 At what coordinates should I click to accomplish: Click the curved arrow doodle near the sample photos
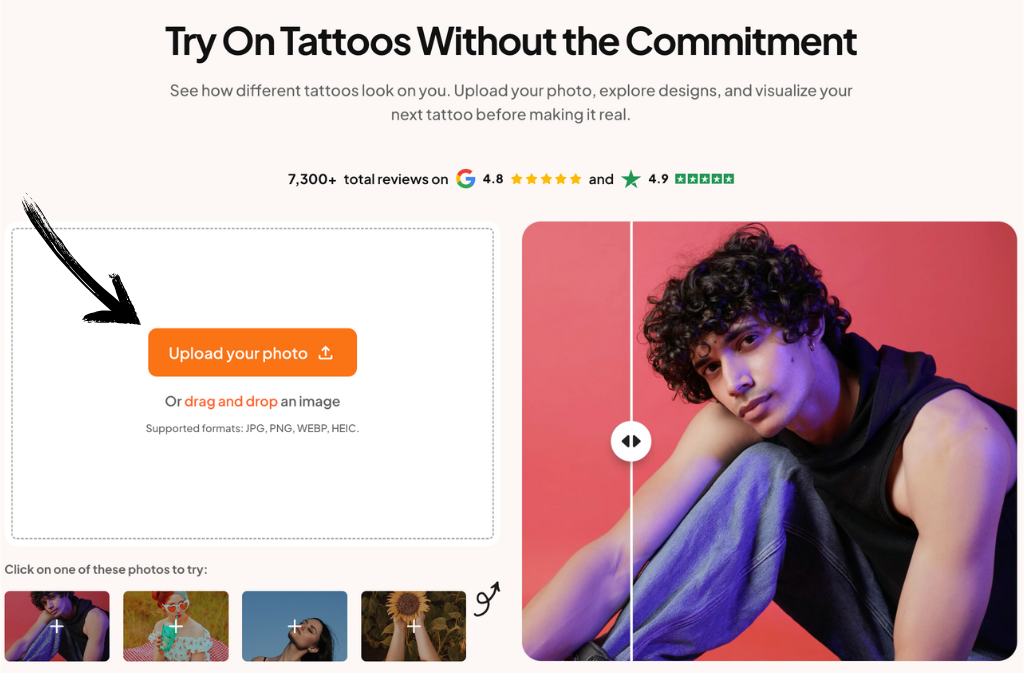coord(489,598)
